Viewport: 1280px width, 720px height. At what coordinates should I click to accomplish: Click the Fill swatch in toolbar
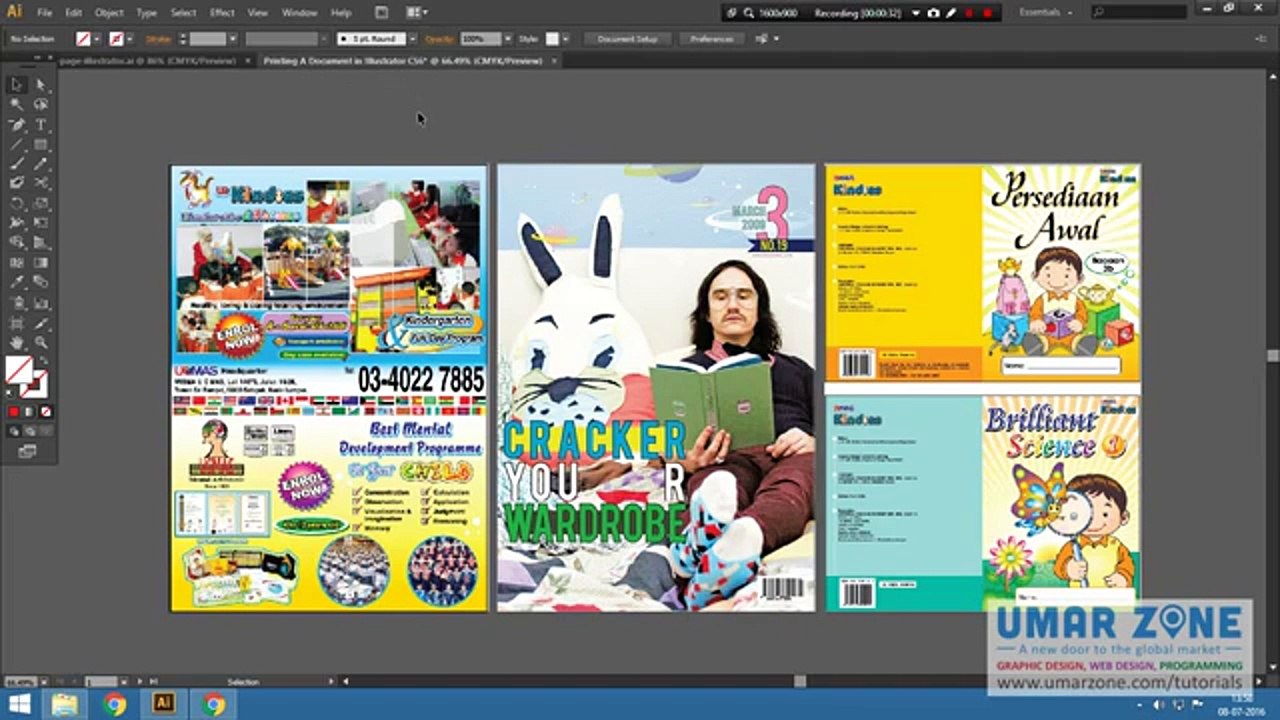click(x=18, y=370)
